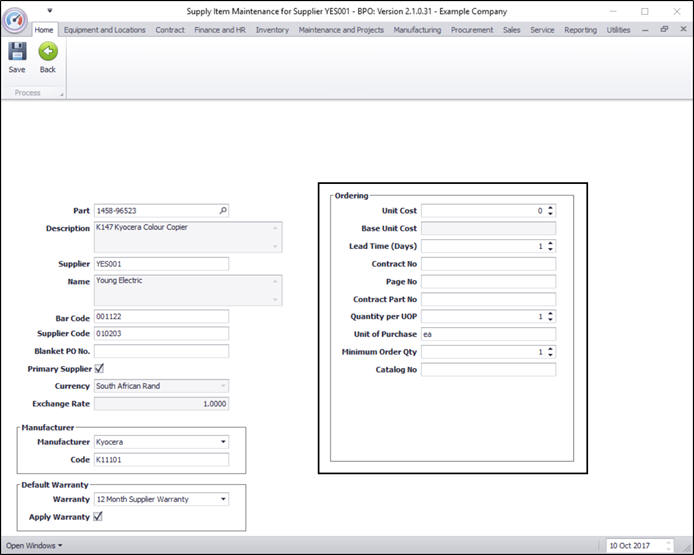Click the Contract Part No field
The image size is (694, 555).
point(489,299)
